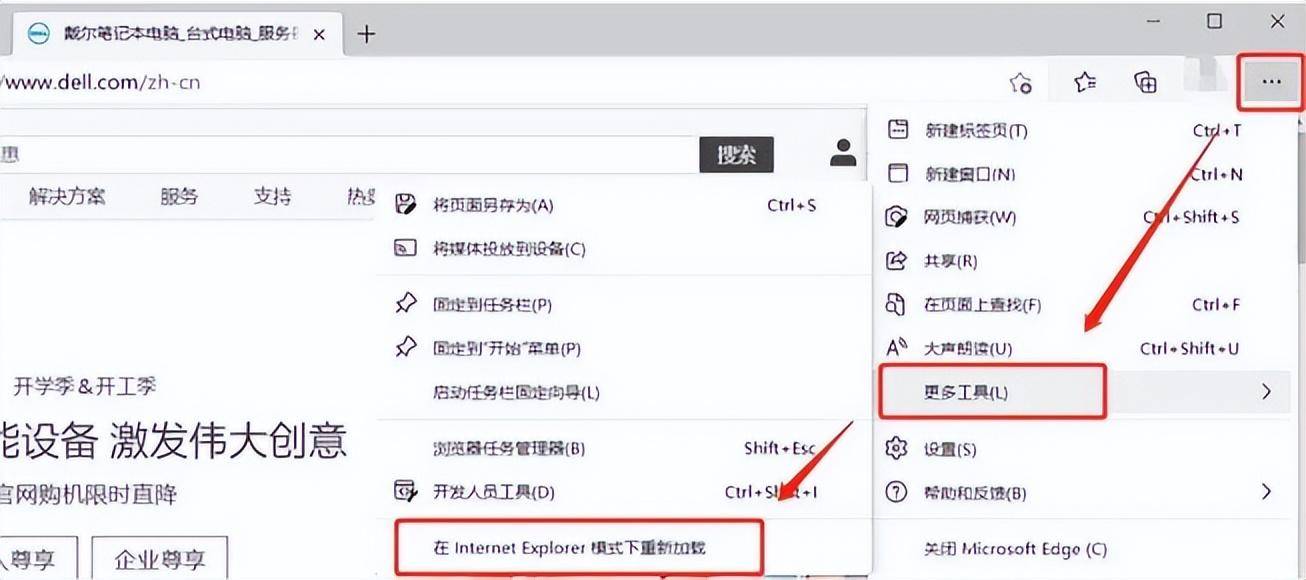Select 新建窗口(N) menu entry
1306x580 pixels.
pos(1082,174)
